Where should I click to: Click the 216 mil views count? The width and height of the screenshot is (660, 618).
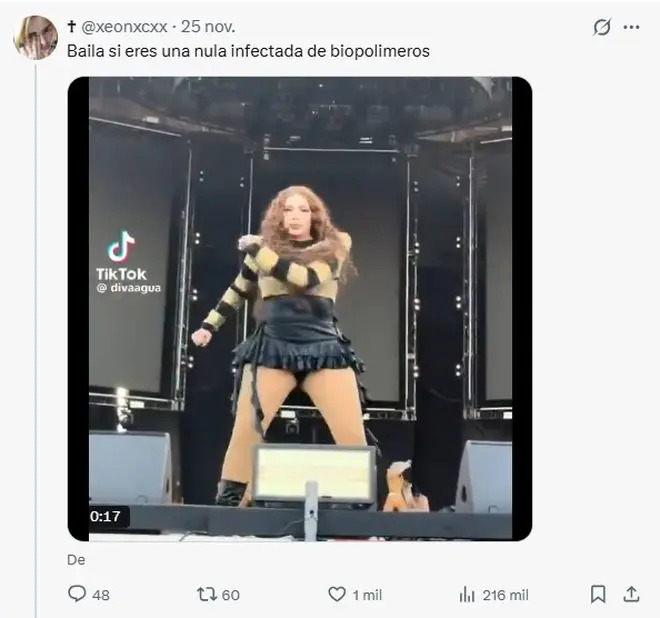(505, 595)
